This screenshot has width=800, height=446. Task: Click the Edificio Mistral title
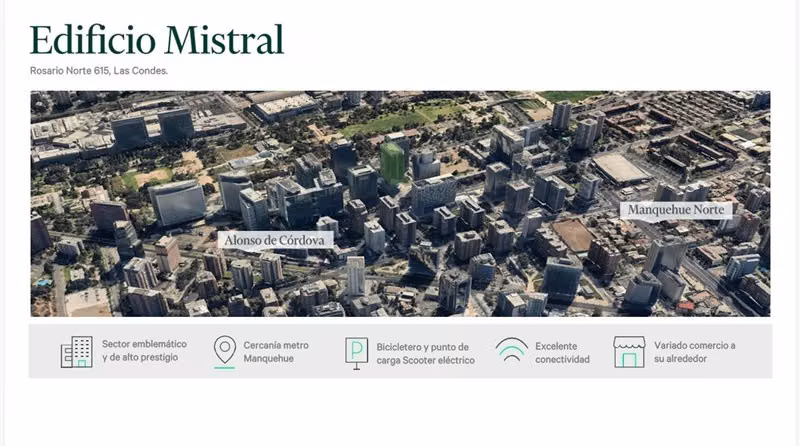[157, 40]
